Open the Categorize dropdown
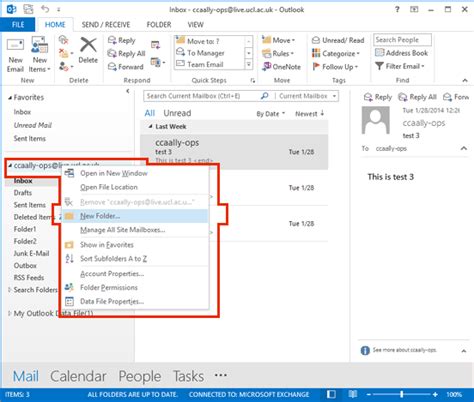The image size is (474, 402). (x=336, y=53)
